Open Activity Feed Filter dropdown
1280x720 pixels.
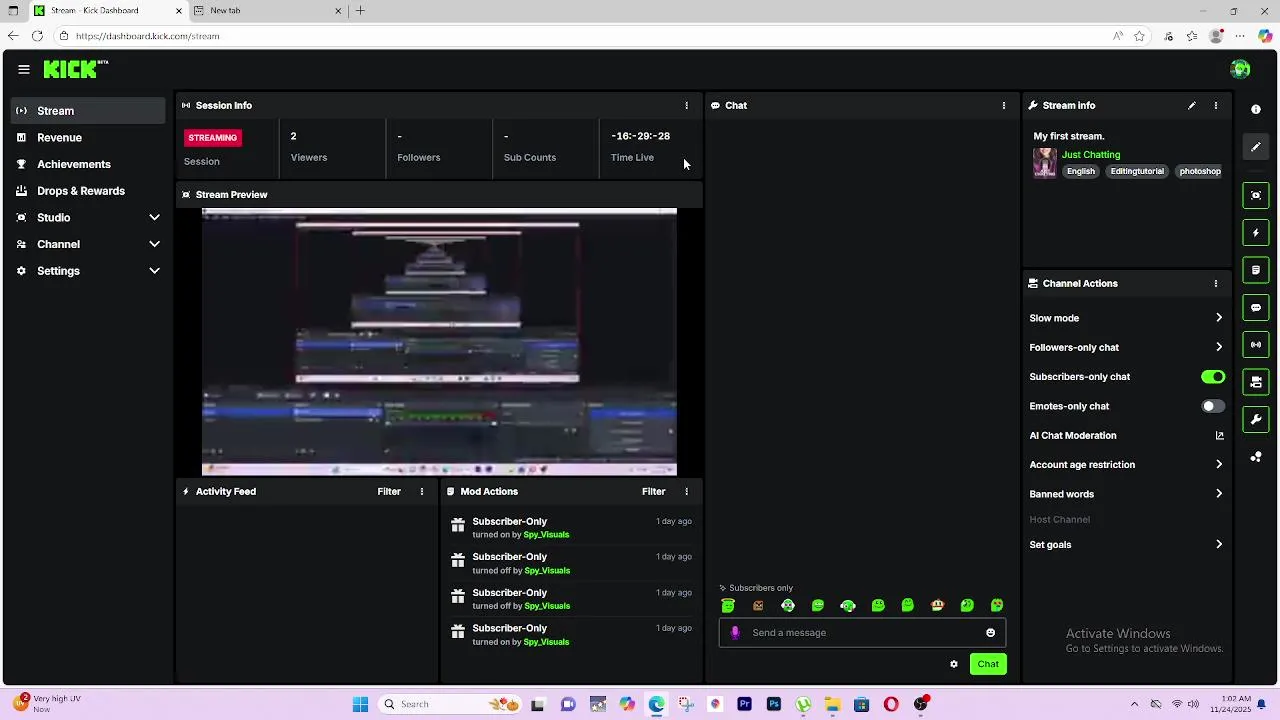coord(389,491)
